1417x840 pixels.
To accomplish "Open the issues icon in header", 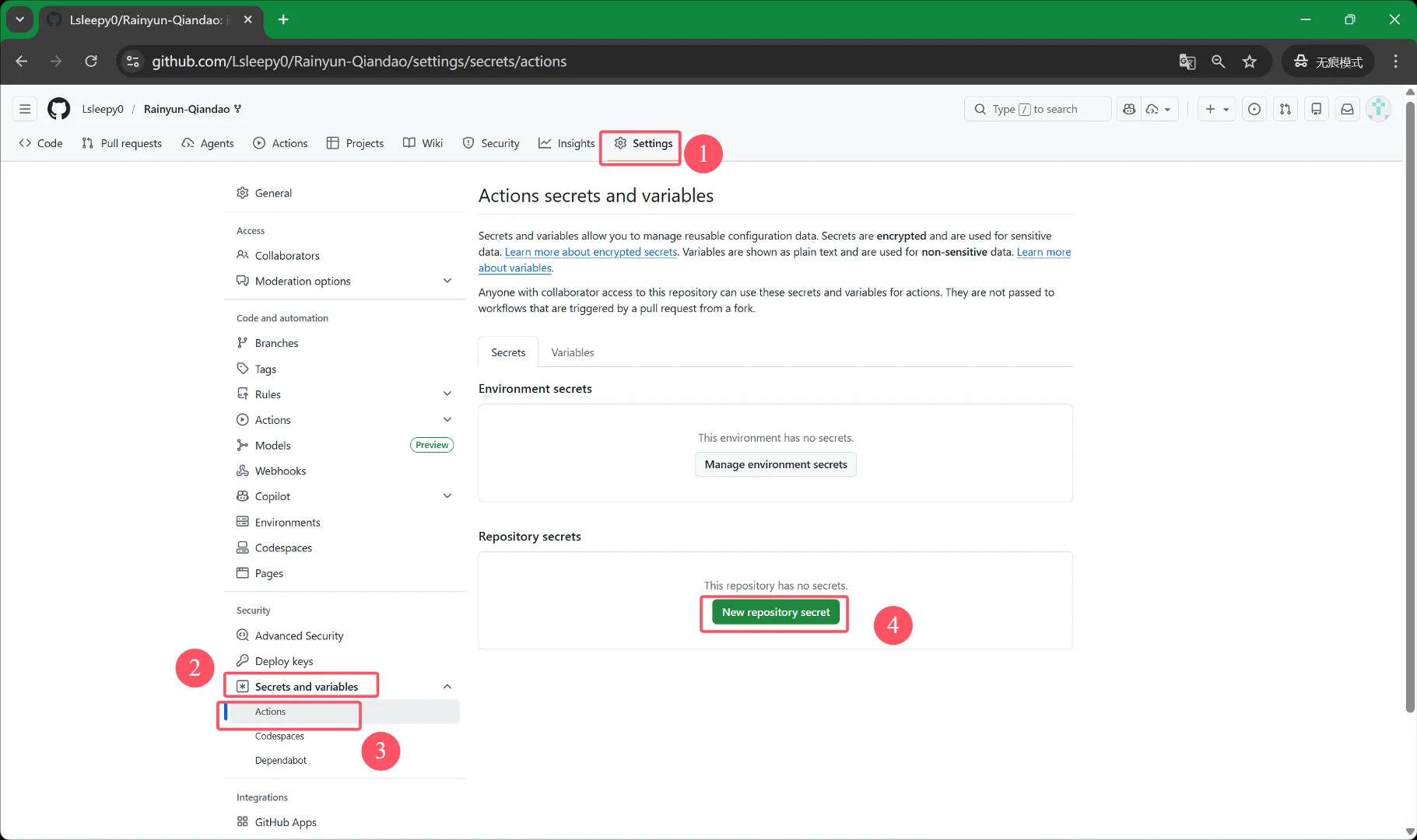I will pyautogui.click(x=1254, y=109).
